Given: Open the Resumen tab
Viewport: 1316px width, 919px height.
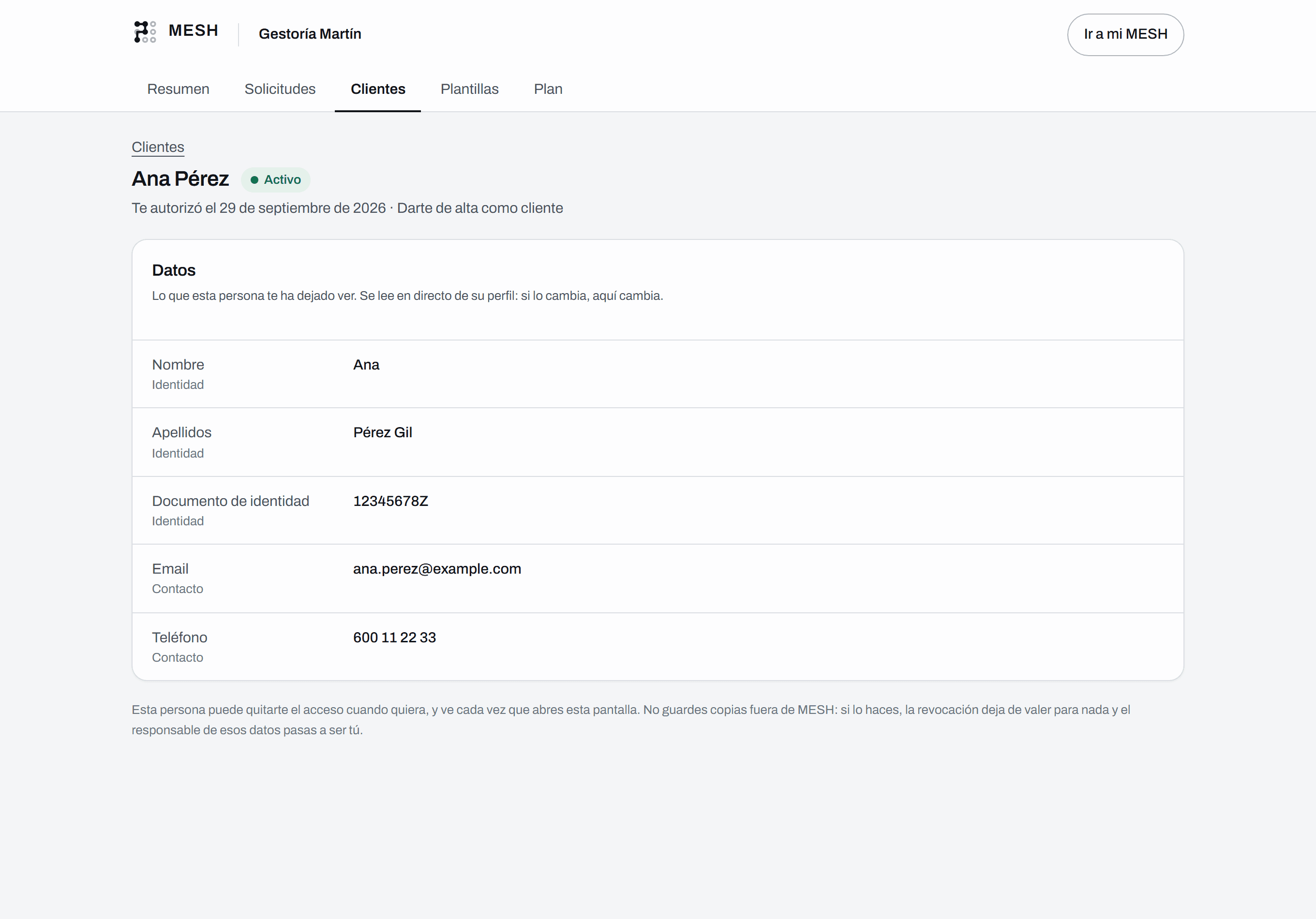Looking at the screenshot, I should 178,89.
